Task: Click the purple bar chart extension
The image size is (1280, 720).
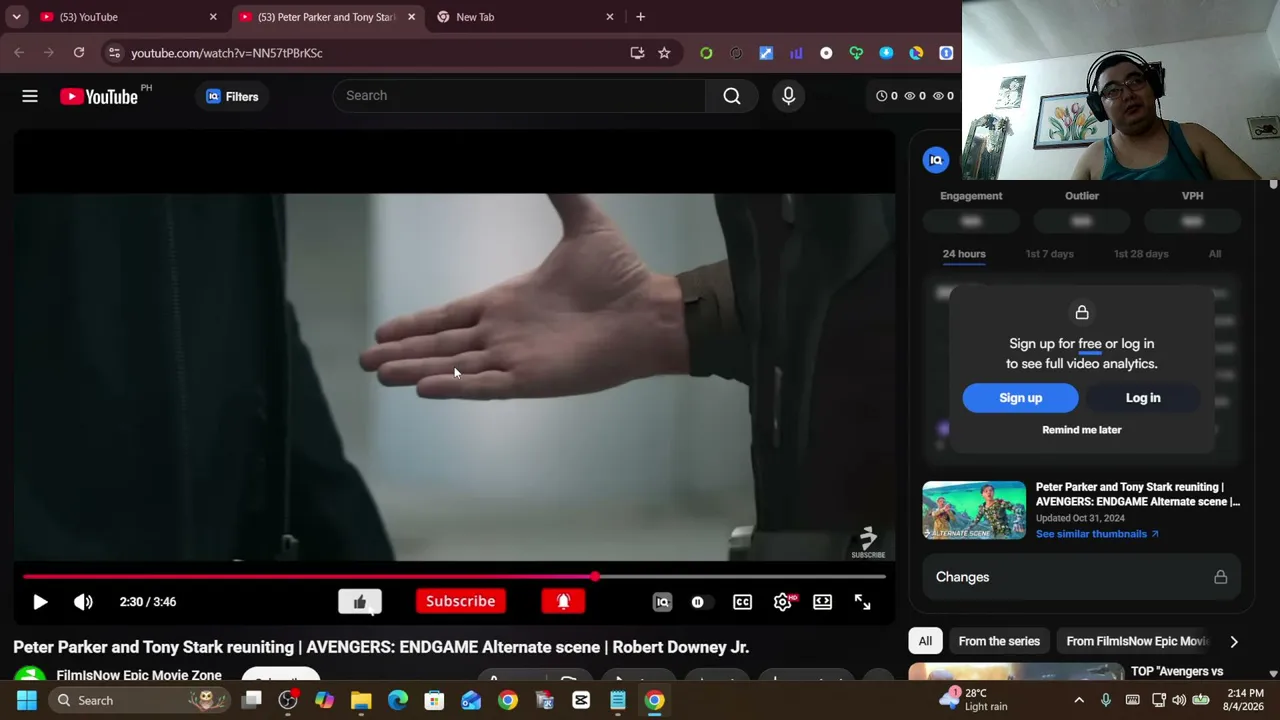Action: (x=796, y=53)
